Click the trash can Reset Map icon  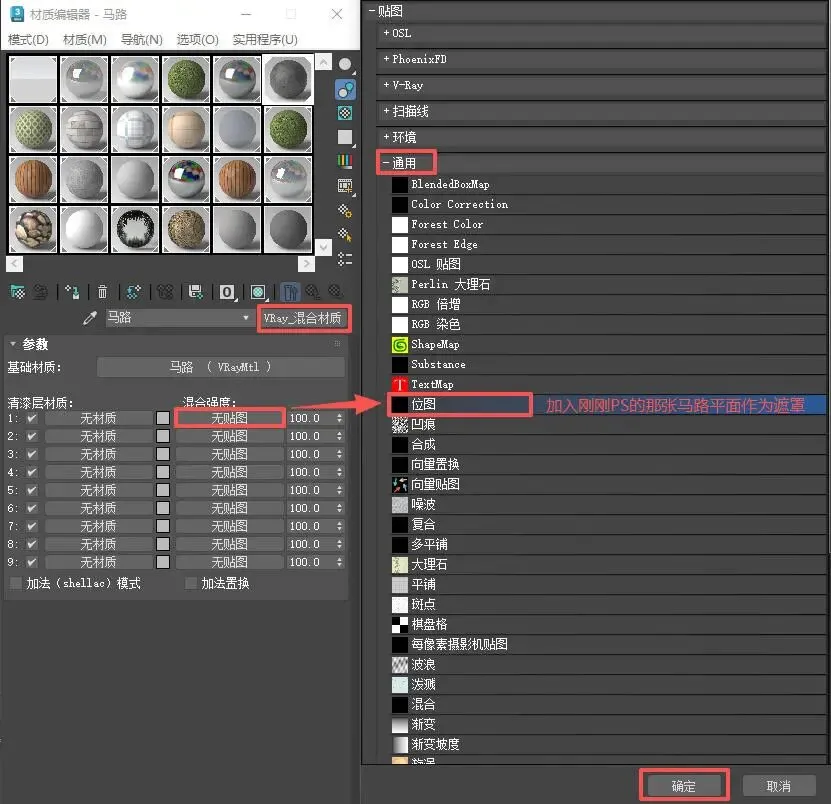coord(102,291)
